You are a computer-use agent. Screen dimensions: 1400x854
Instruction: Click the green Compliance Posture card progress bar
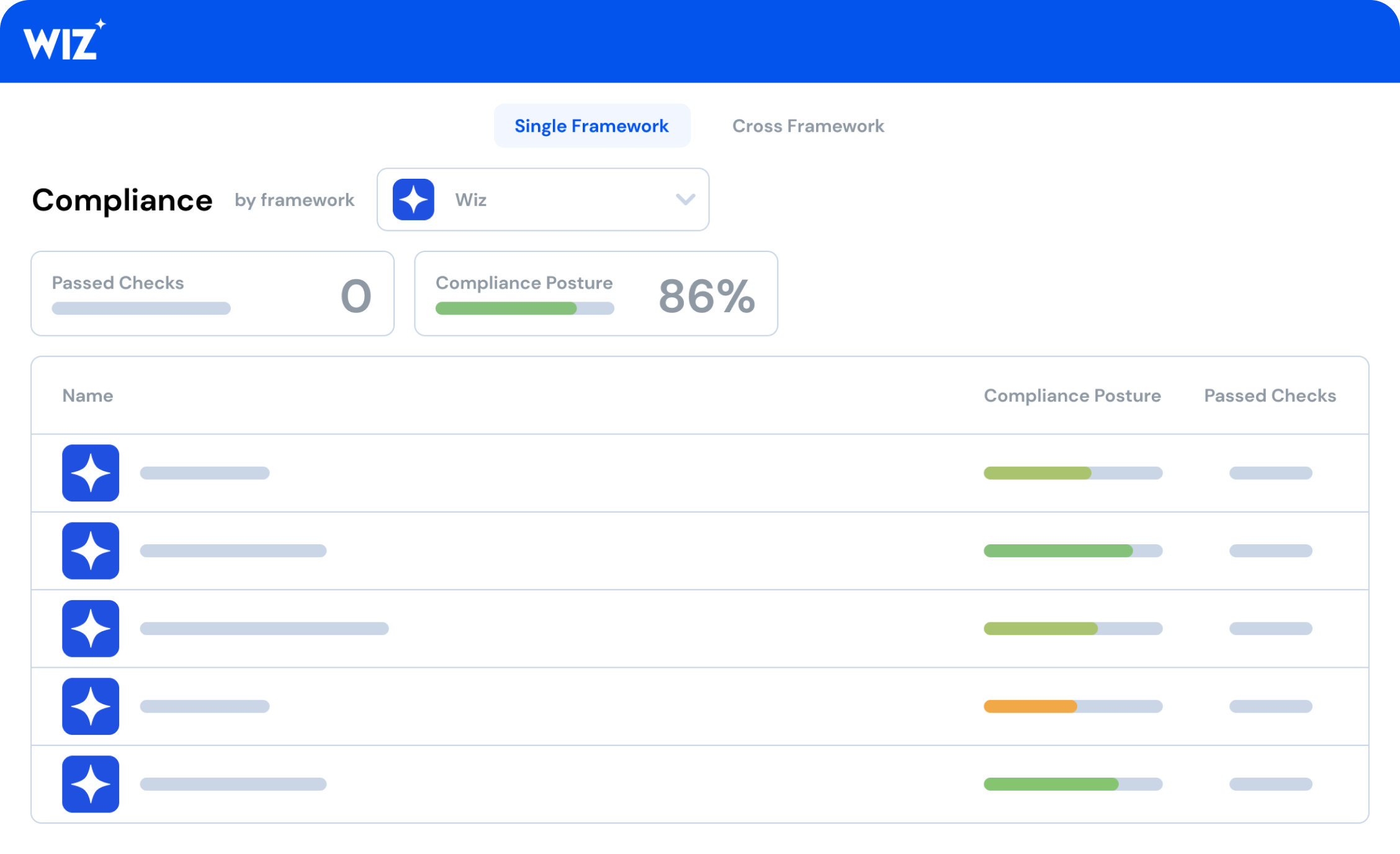(x=525, y=308)
